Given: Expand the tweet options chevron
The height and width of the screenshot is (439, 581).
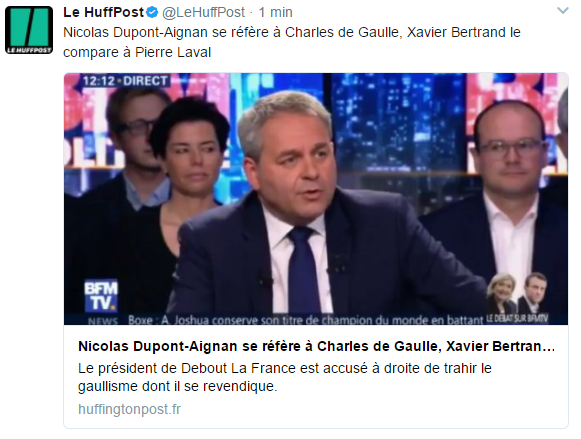Looking at the screenshot, I should click(563, 11).
